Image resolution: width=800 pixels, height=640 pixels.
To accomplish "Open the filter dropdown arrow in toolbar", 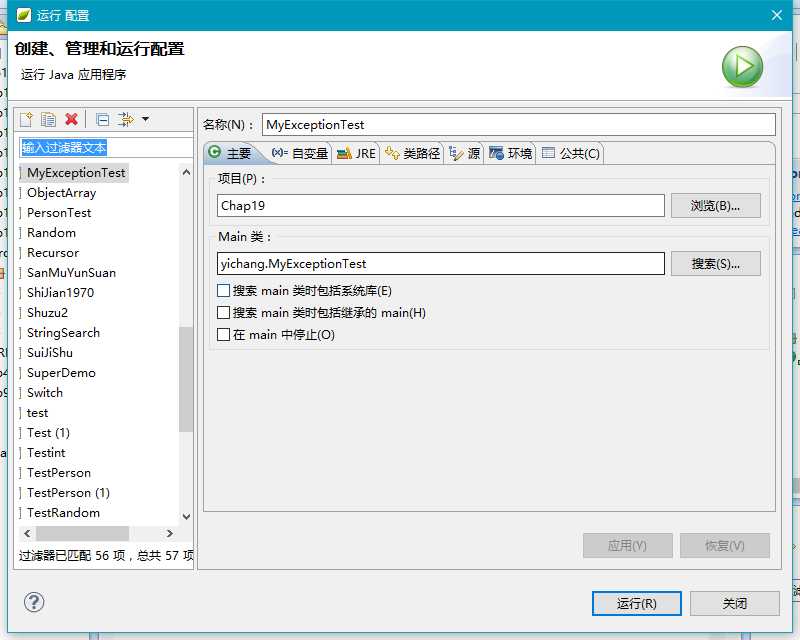I will coord(145,119).
